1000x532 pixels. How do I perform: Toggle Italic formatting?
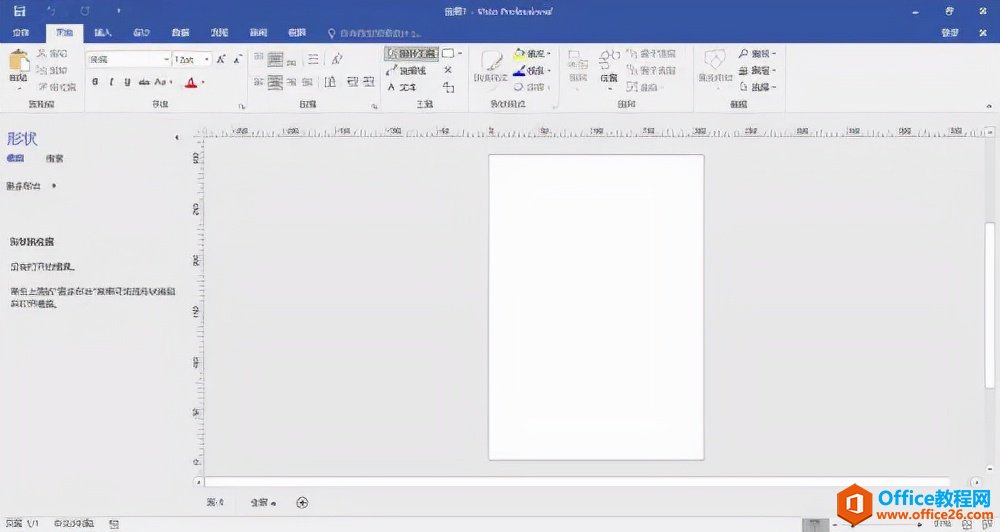coord(111,82)
